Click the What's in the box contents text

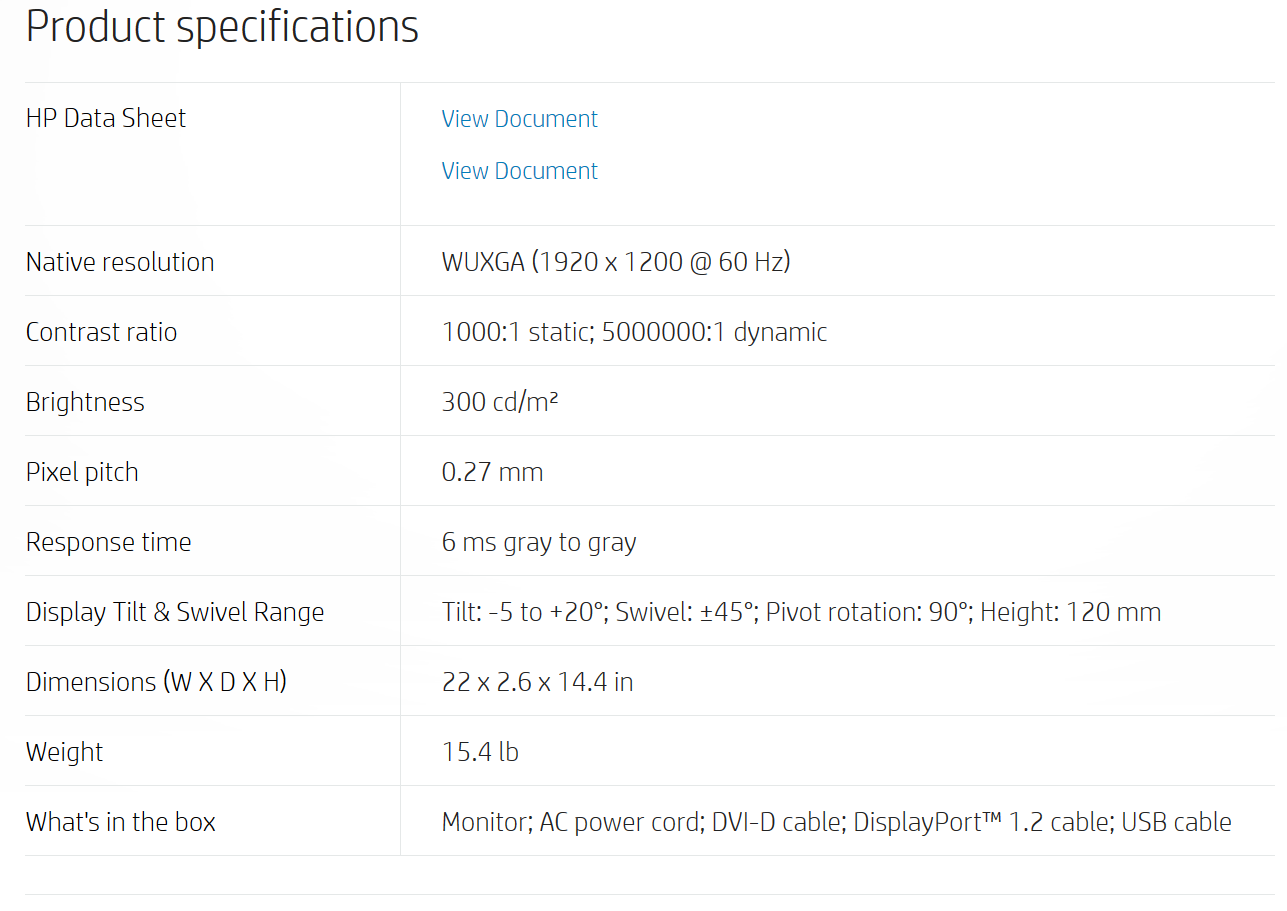coord(836,822)
